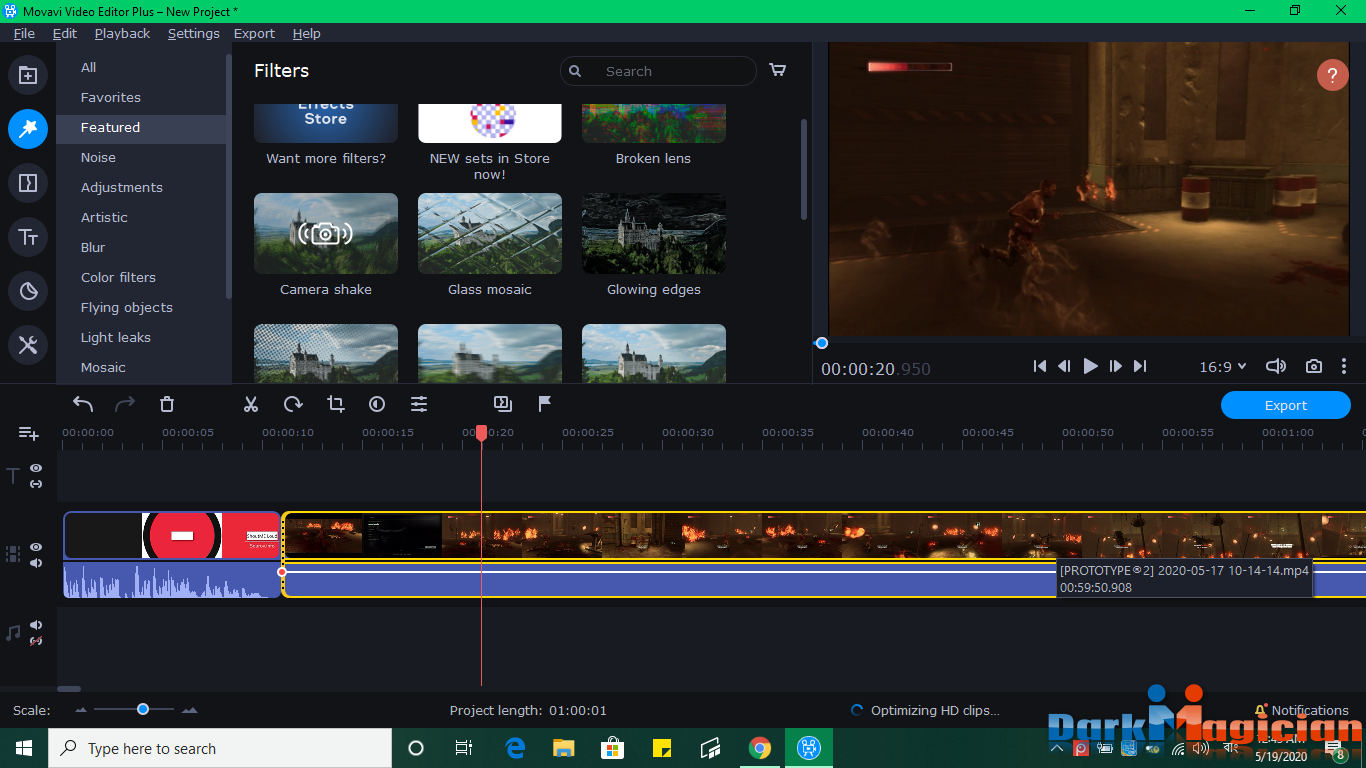
Task: Open the Settings menu
Action: point(193,33)
